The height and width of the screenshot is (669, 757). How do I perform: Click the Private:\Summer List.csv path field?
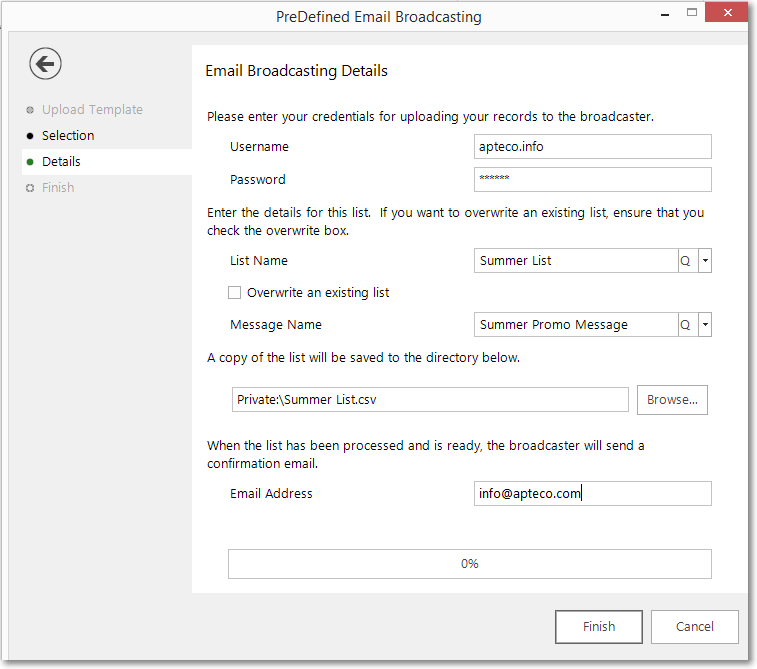tap(430, 400)
